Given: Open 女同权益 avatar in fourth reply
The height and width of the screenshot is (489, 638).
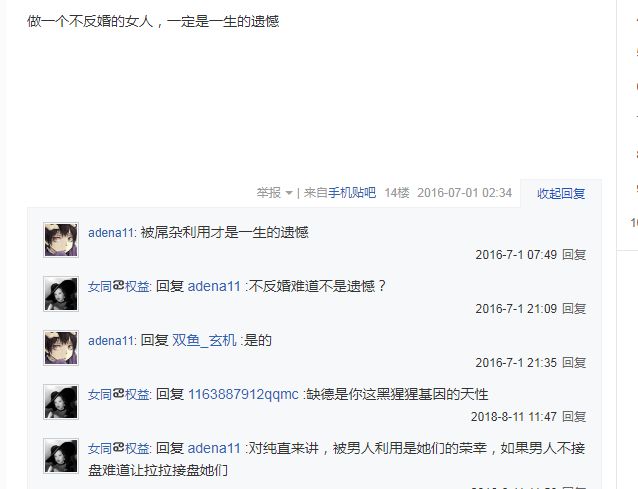Looking at the screenshot, I should (61, 402).
